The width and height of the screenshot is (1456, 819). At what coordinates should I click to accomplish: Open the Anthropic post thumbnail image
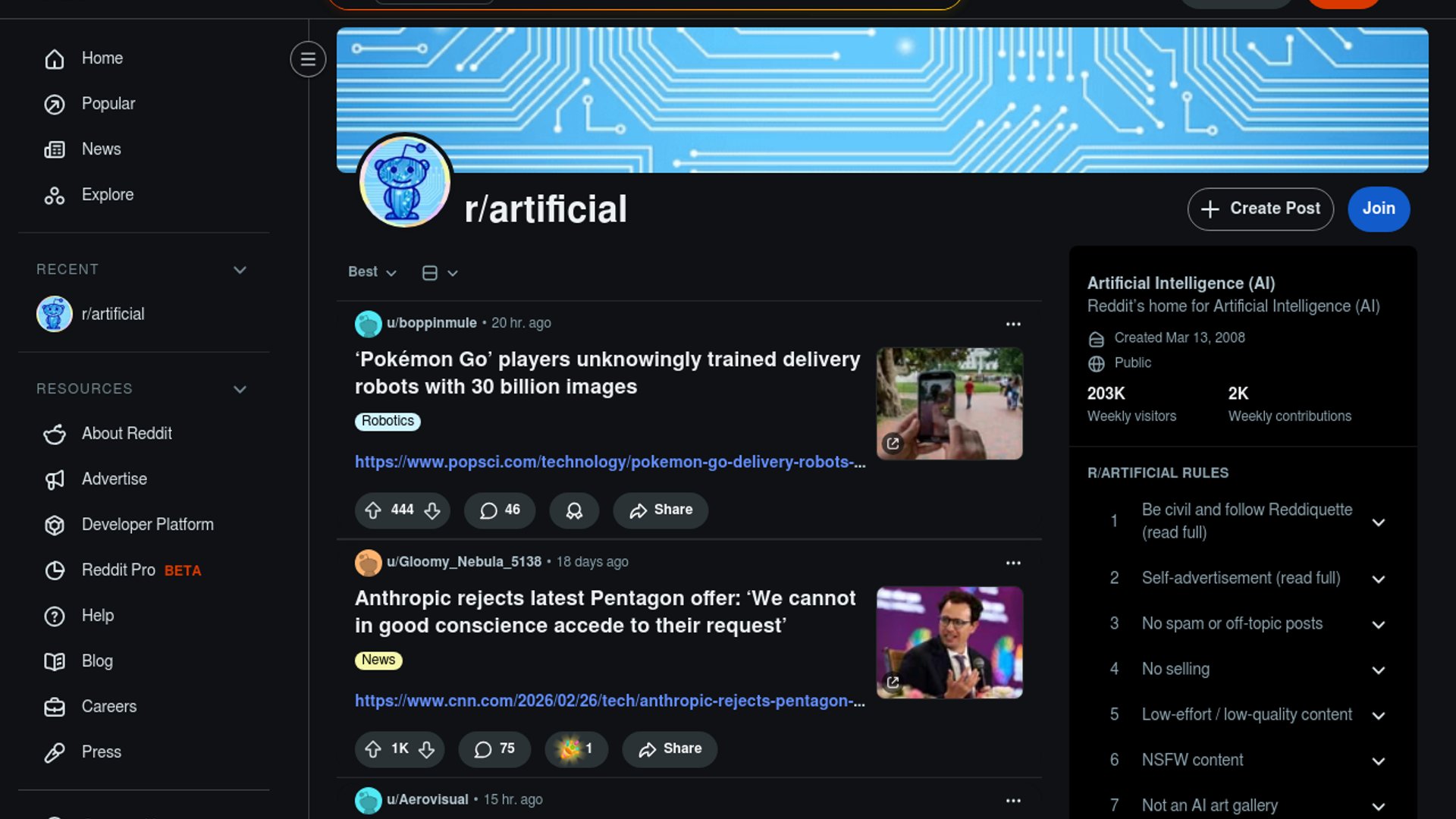coord(949,642)
